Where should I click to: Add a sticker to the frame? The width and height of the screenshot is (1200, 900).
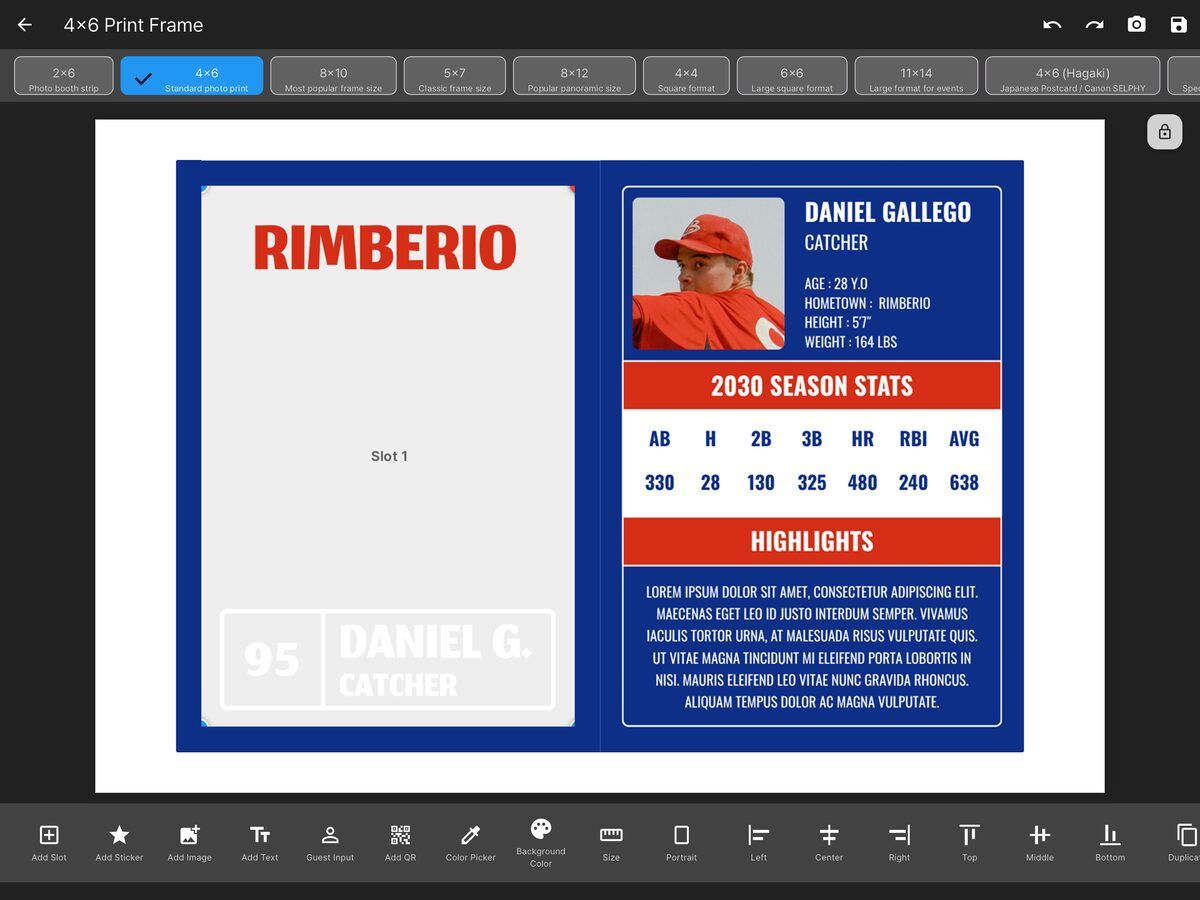119,842
